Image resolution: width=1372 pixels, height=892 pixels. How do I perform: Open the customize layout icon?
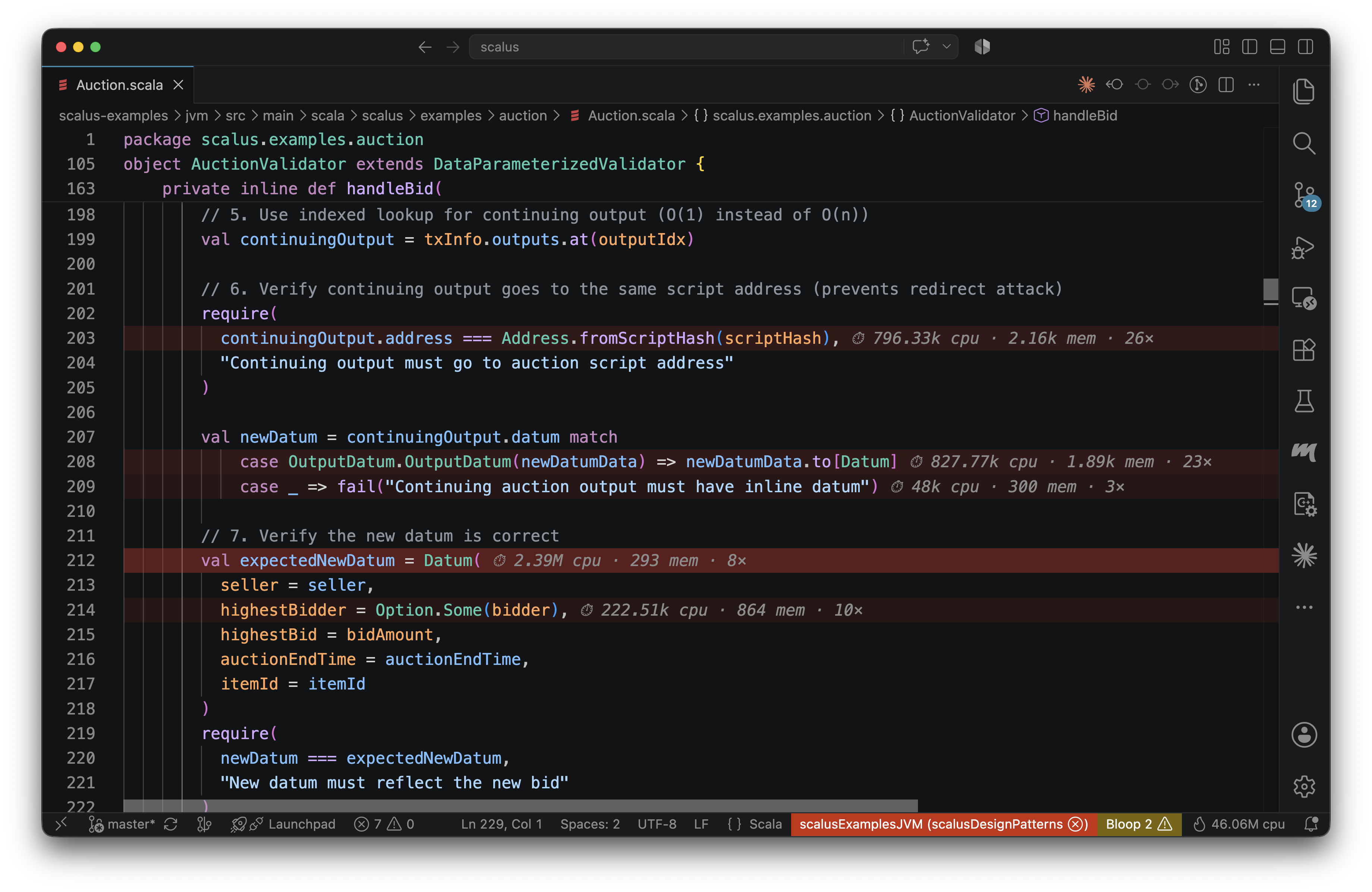(x=1221, y=47)
